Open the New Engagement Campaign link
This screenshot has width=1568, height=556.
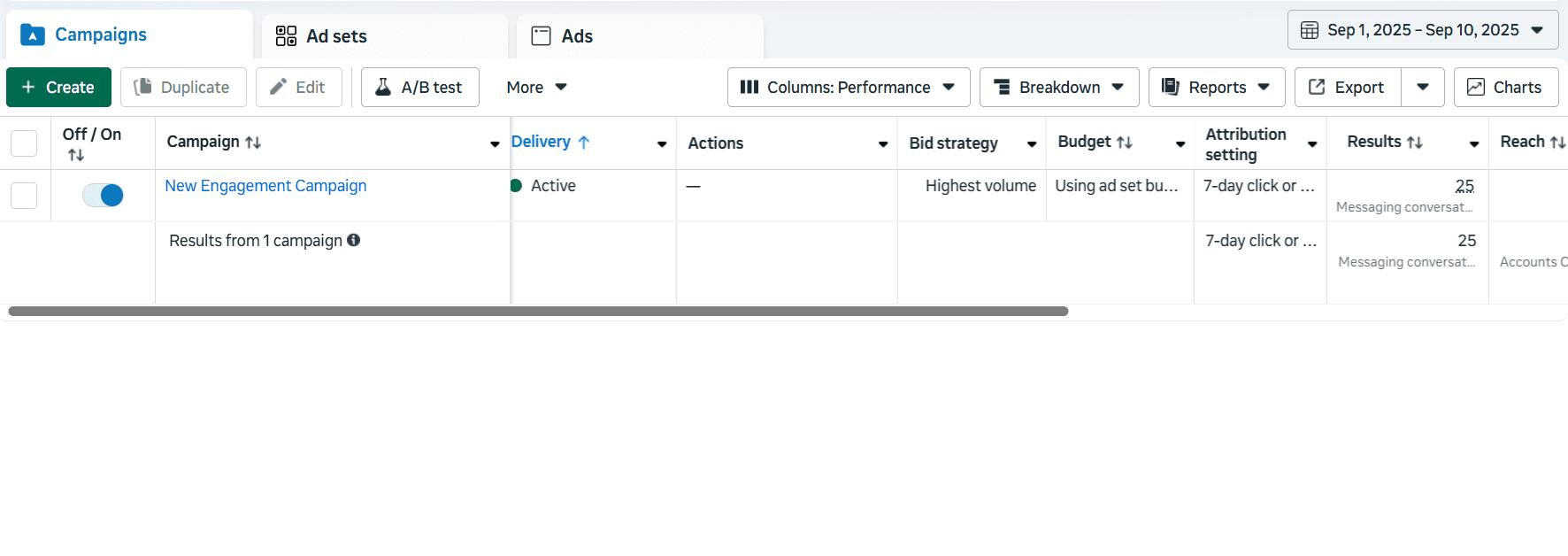click(265, 186)
